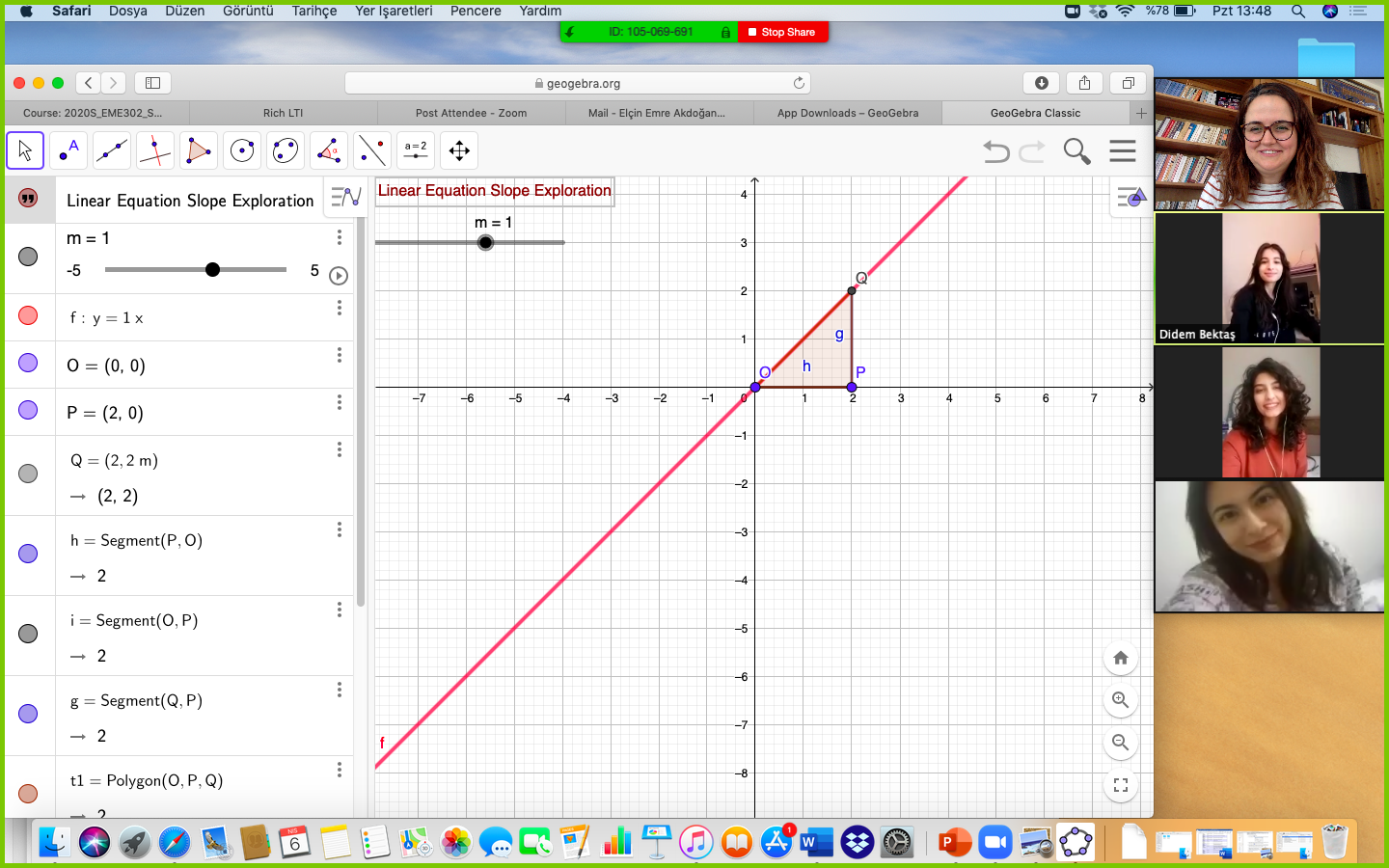Play the m slider animation
Viewport: 1389px width, 868px height.
(x=339, y=276)
